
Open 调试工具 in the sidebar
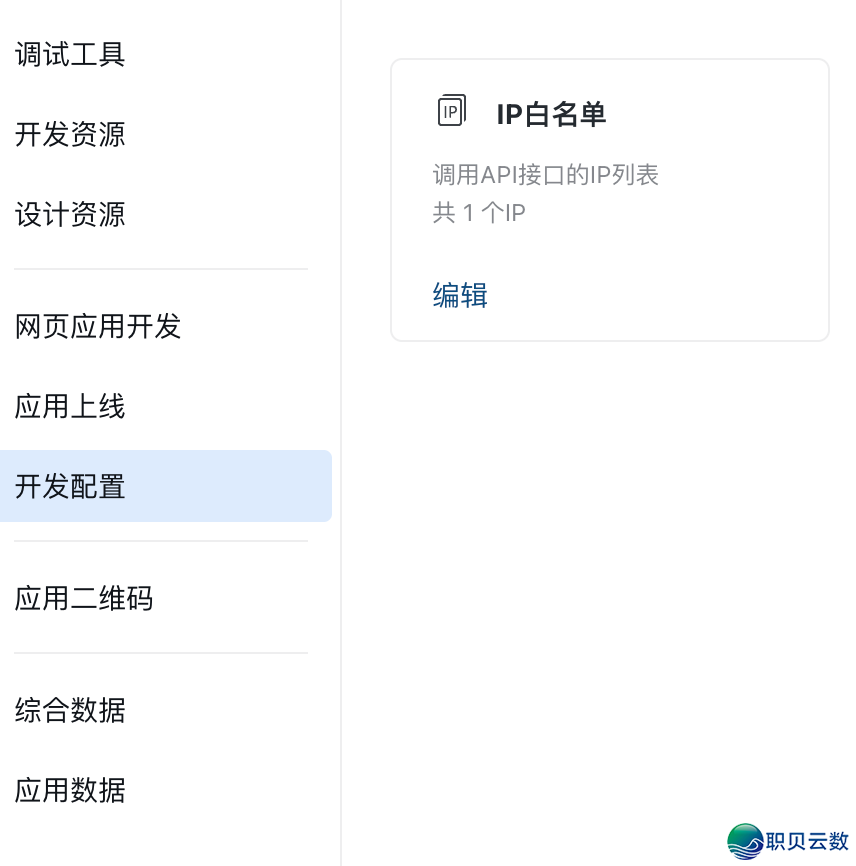70,54
